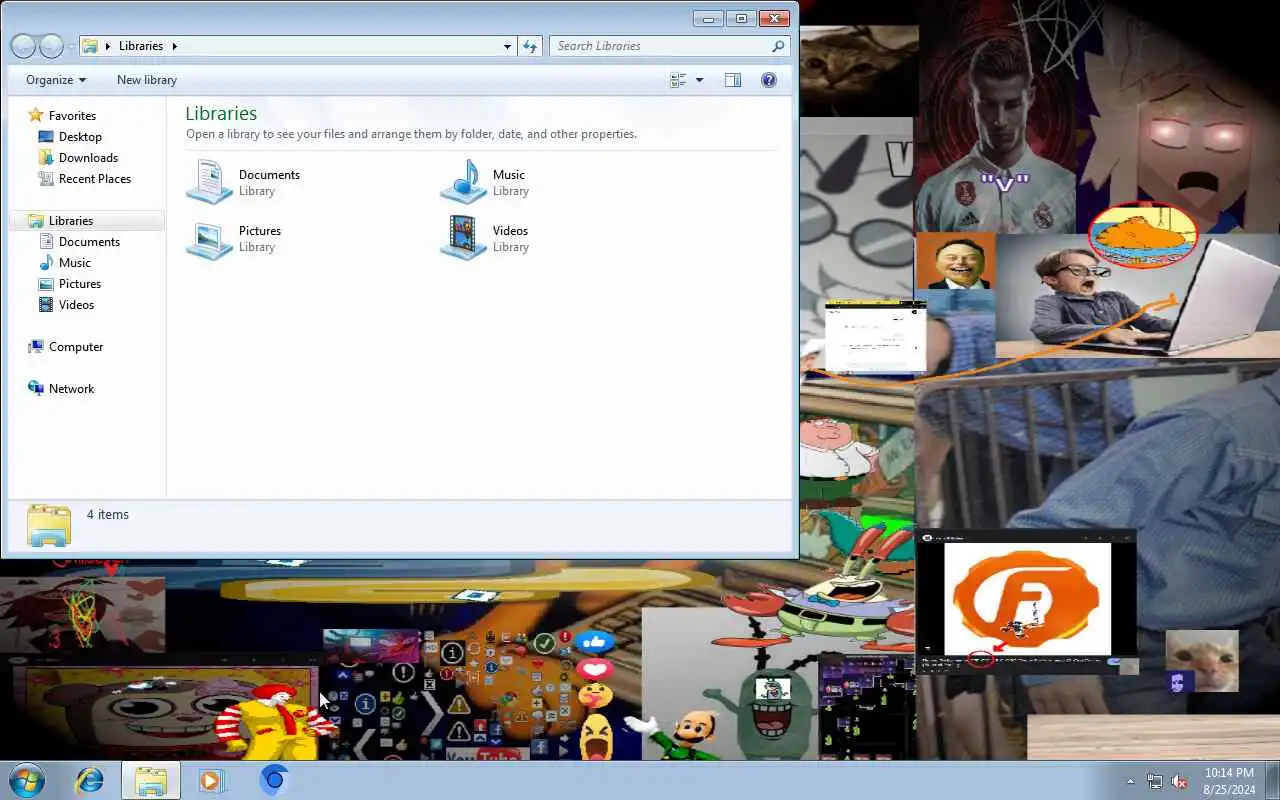
Task: Click the New library button
Action: [x=147, y=80]
